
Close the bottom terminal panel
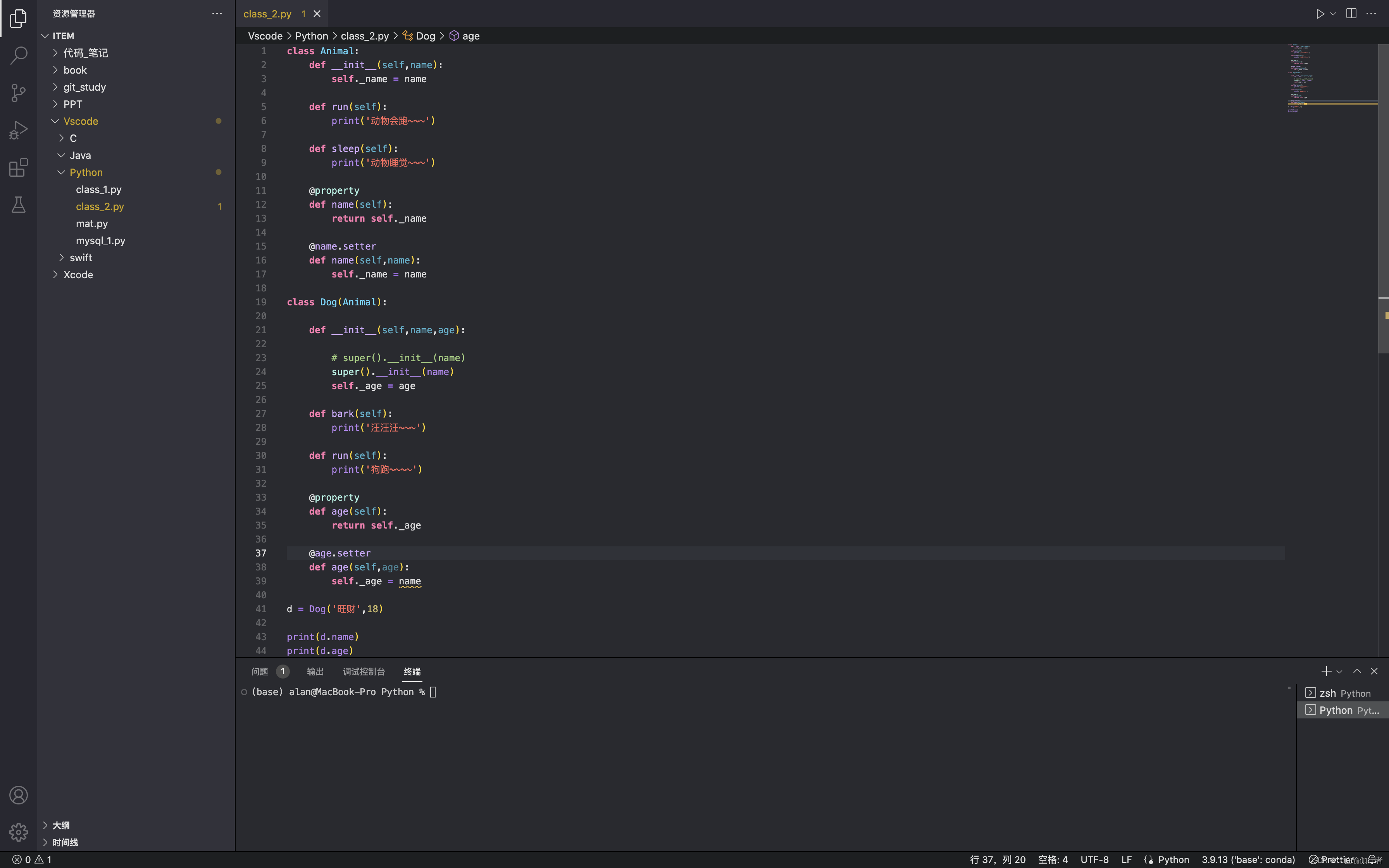[1374, 671]
